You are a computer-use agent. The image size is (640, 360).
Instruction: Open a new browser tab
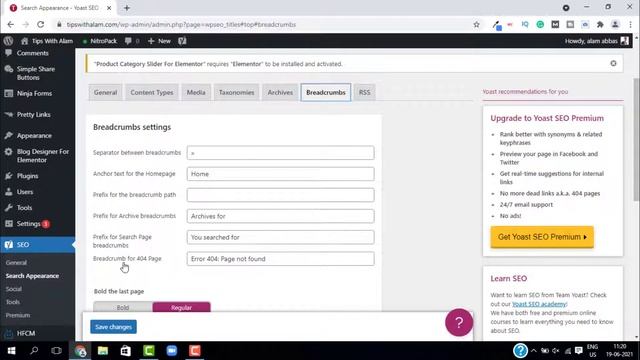(127, 8)
